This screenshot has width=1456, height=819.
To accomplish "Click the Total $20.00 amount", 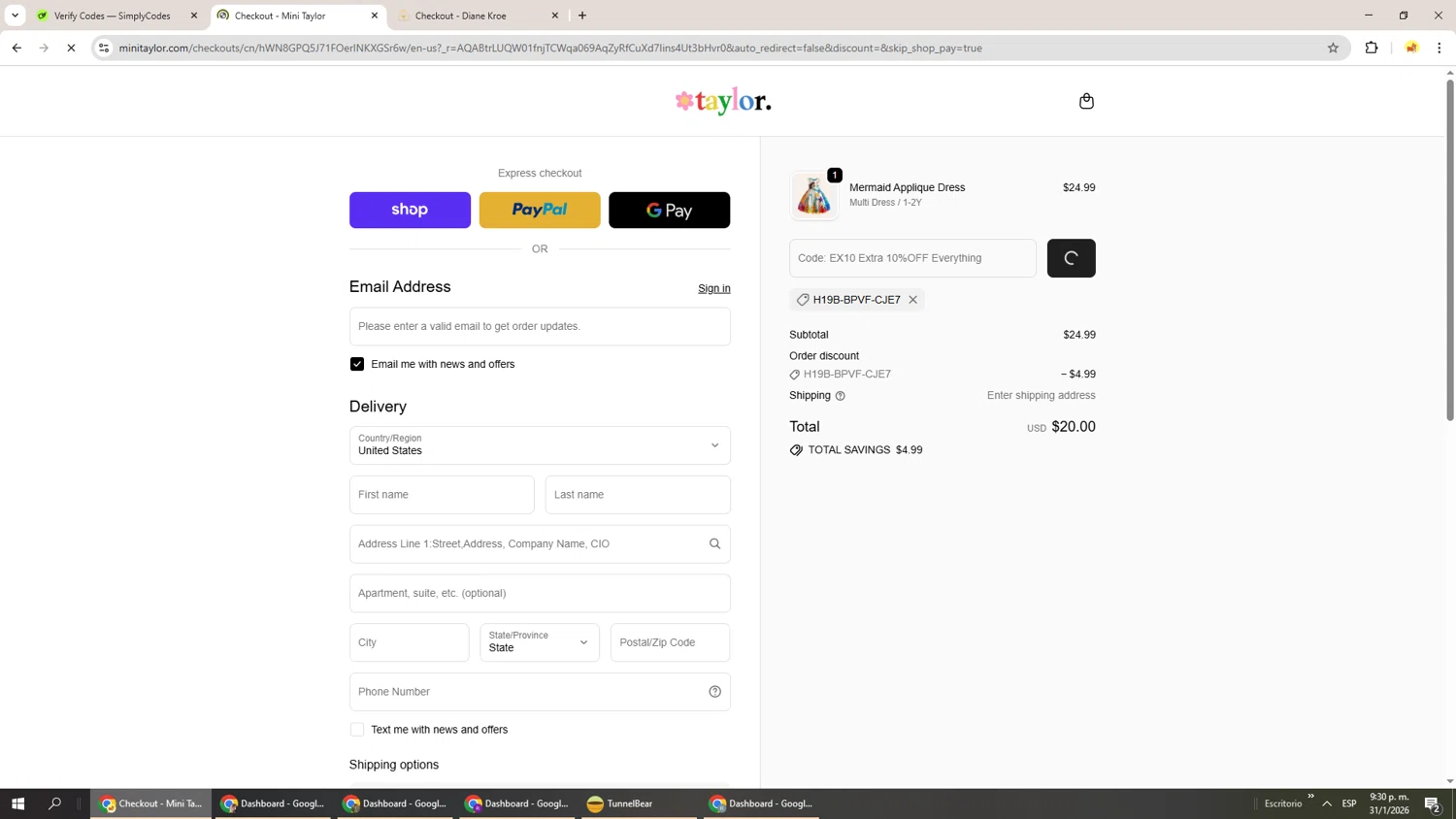I will click(1073, 427).
